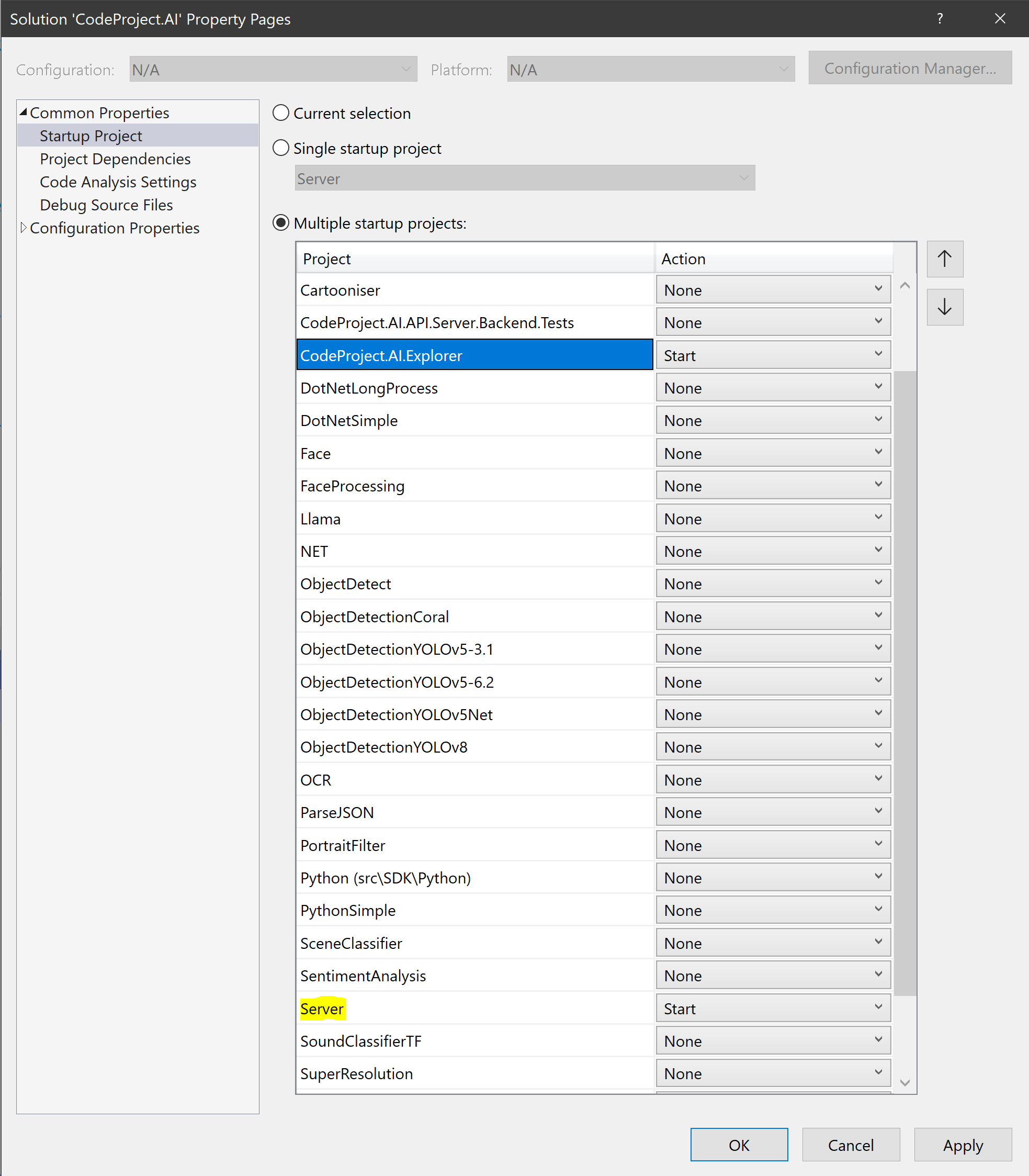The width and height of the screenshot is (1029, 1176).
Task: Move selected project up with arrow button
Action: point(945,259)
